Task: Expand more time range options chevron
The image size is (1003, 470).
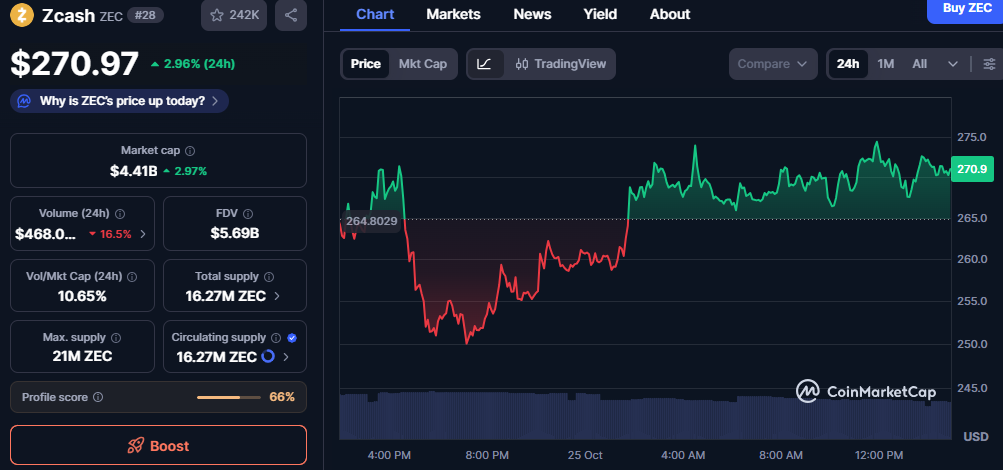Action: click(952, 64)
